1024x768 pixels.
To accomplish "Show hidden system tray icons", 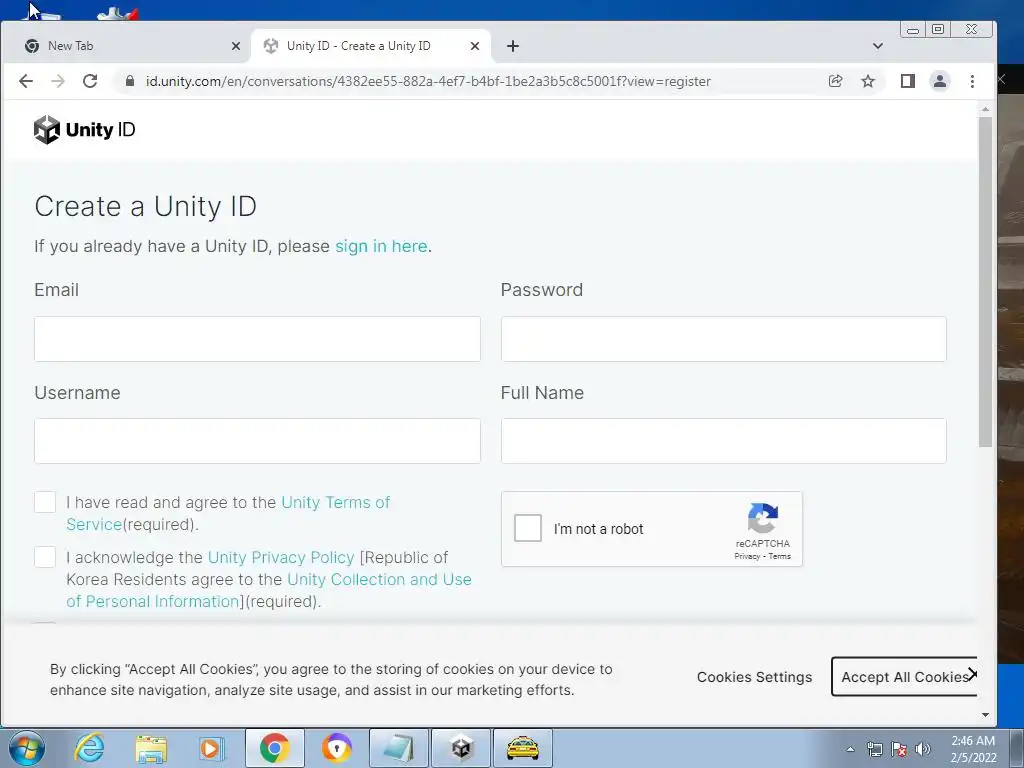I will [x=850, y=749].
